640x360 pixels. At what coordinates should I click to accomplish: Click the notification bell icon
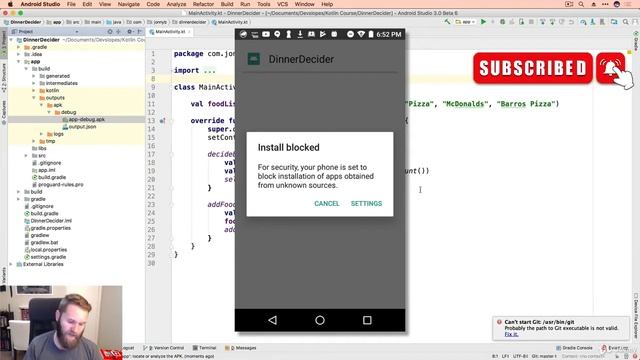tap(610, 68)
